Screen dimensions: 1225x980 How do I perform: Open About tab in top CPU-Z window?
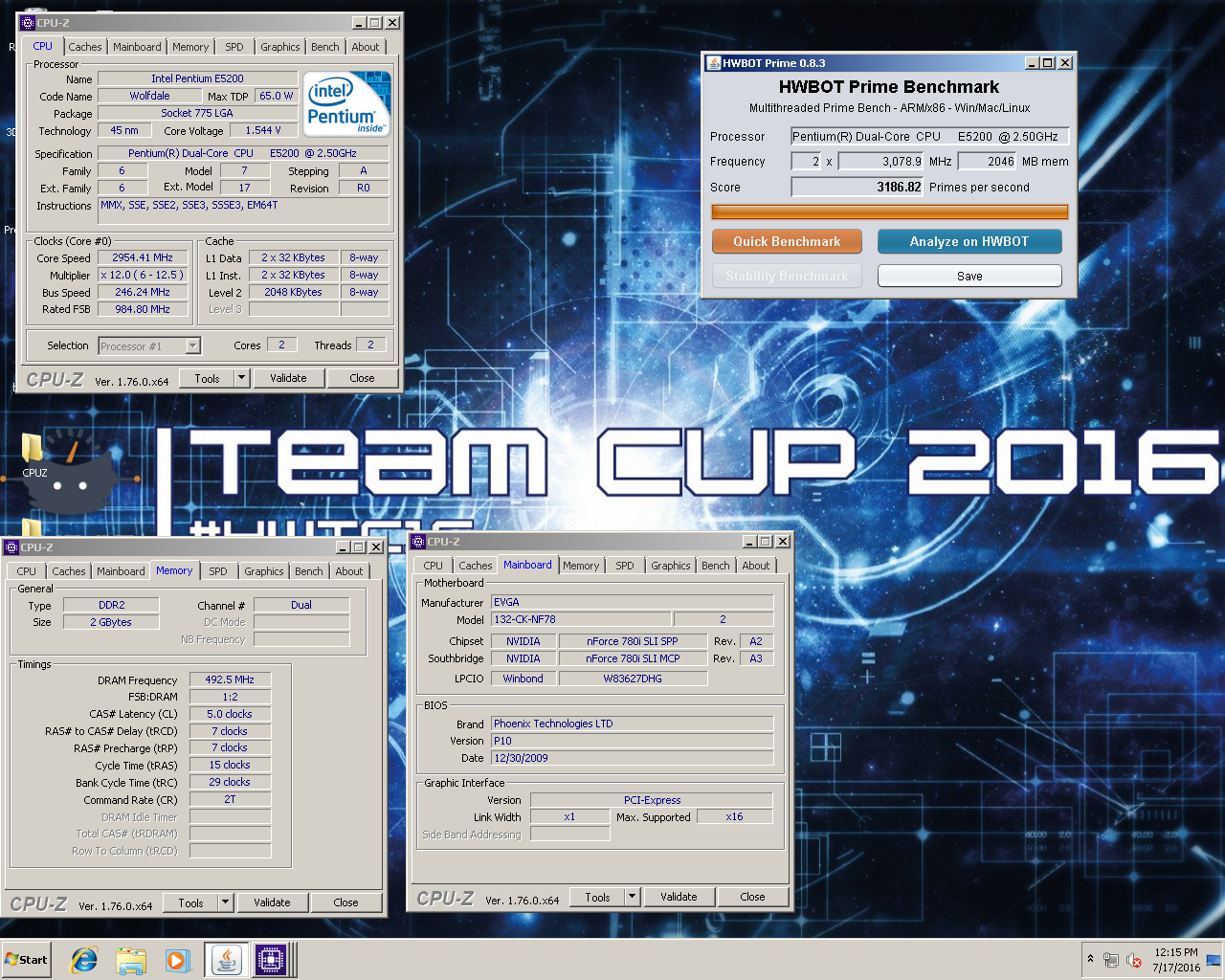366,47
